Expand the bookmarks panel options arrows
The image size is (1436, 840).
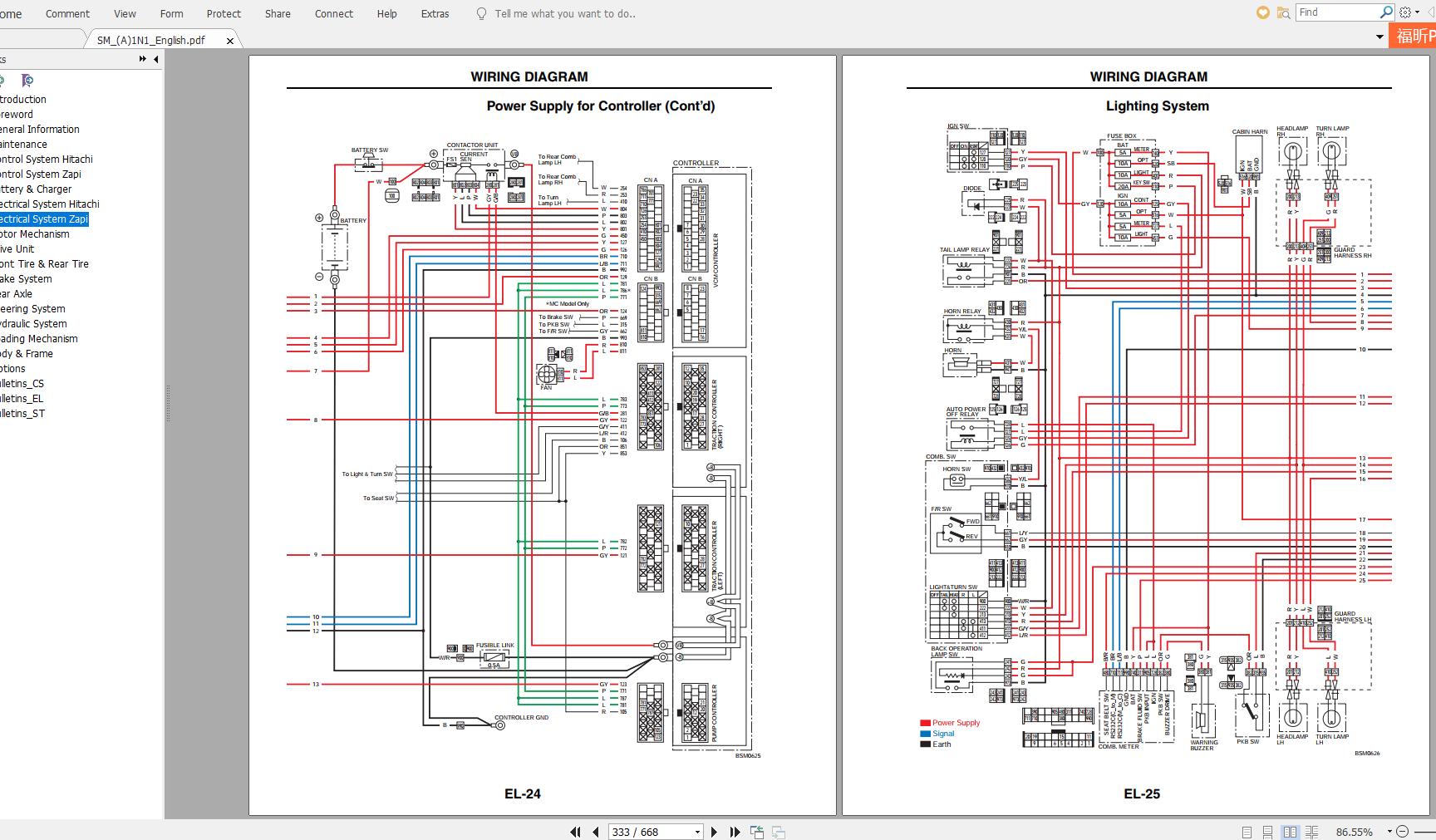pos(143,59)
